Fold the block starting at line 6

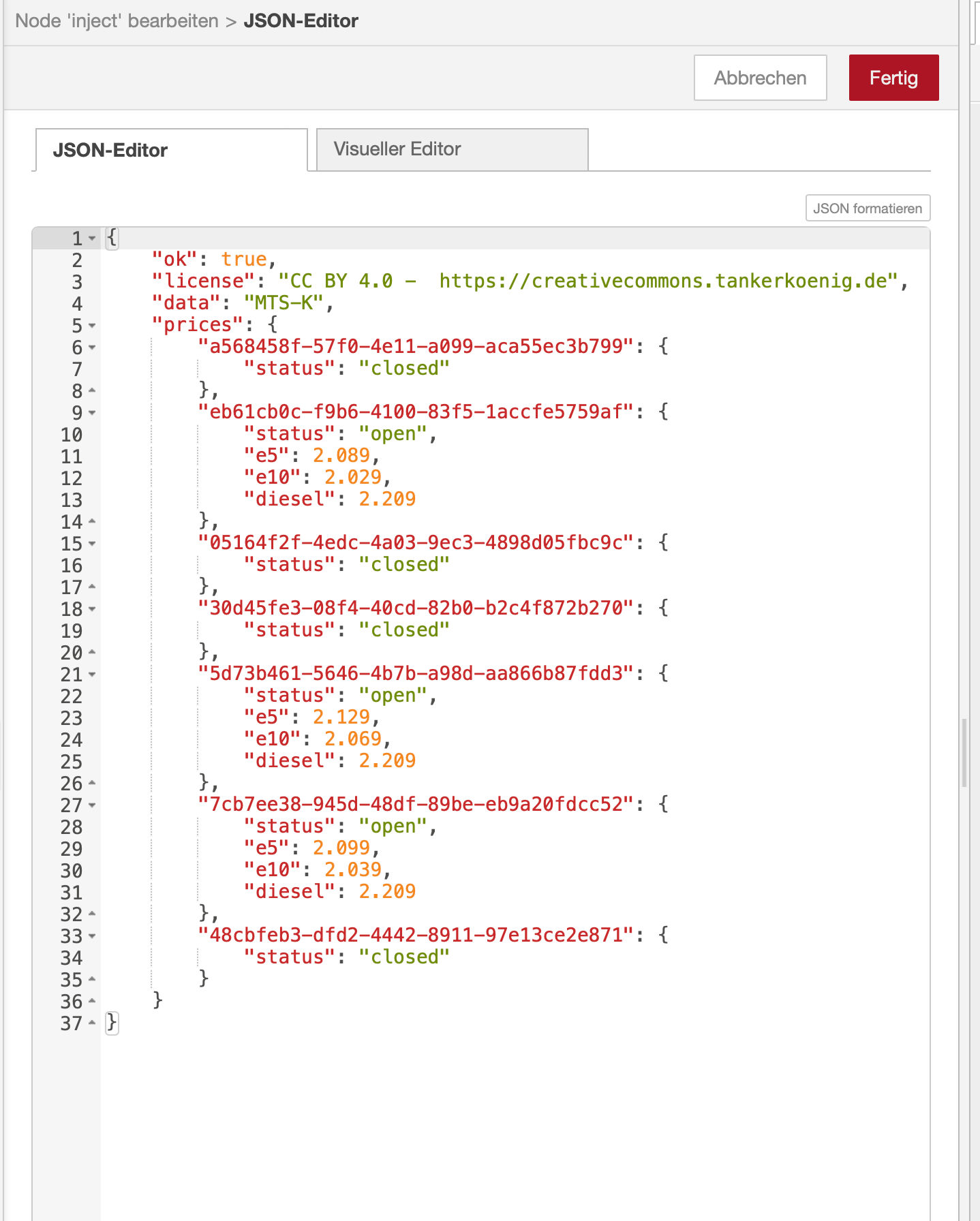[92, 347]
